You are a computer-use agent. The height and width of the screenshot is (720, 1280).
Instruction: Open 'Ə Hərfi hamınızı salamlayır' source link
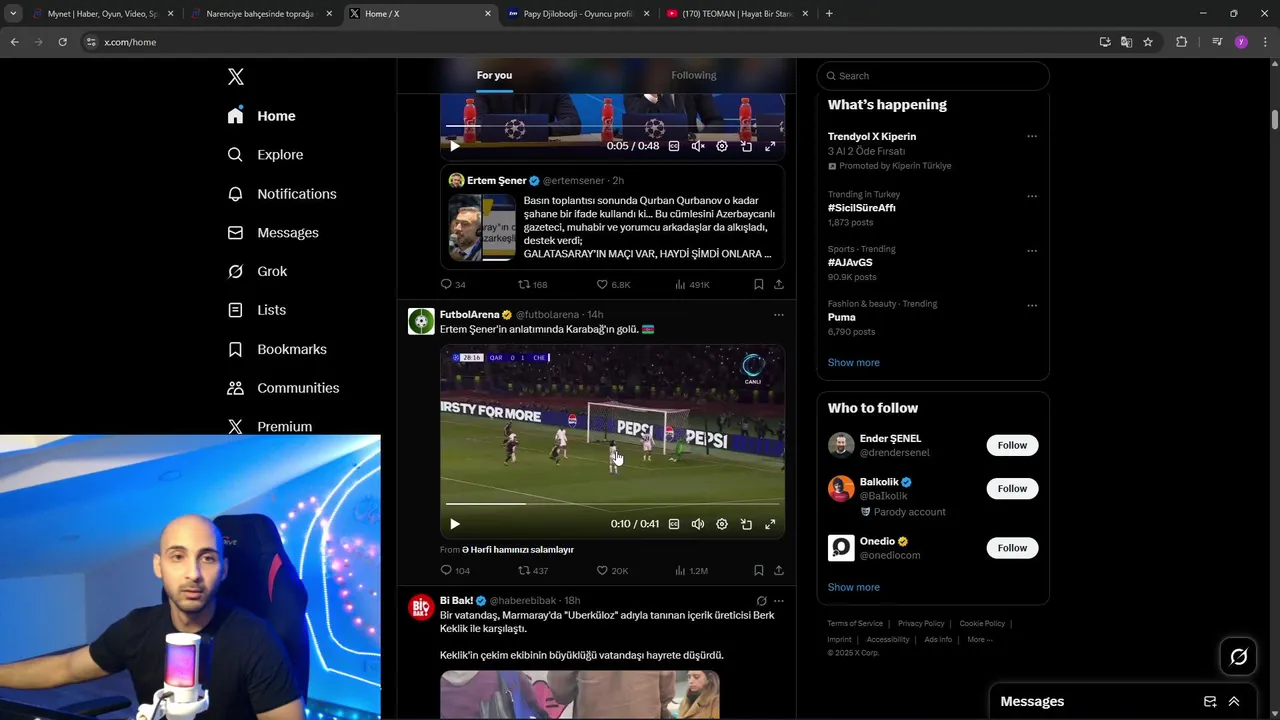coord(518,549)
